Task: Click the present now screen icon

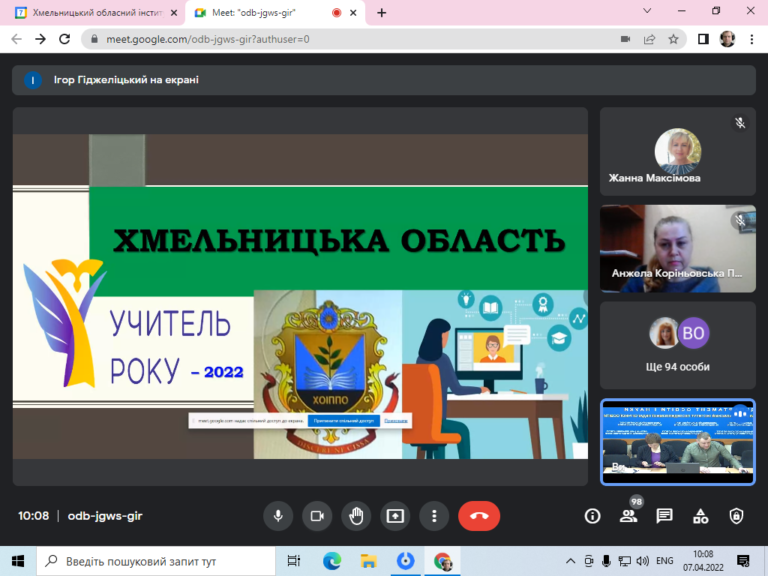Action: click(x=395, y=516)
